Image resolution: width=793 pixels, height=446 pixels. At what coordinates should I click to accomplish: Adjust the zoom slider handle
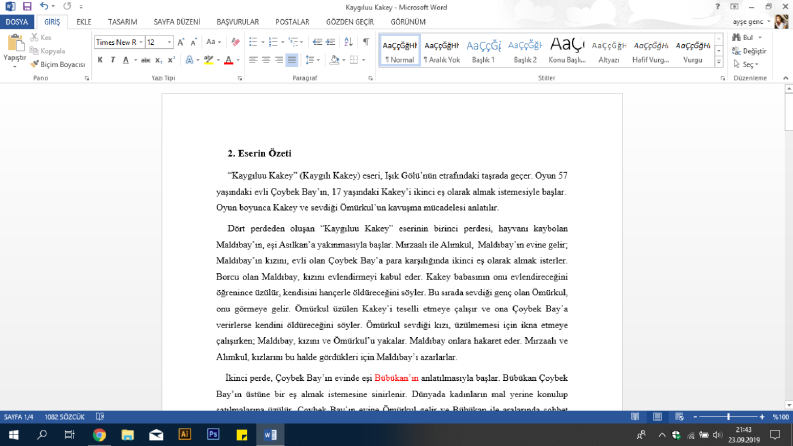(x=728, y=417)
